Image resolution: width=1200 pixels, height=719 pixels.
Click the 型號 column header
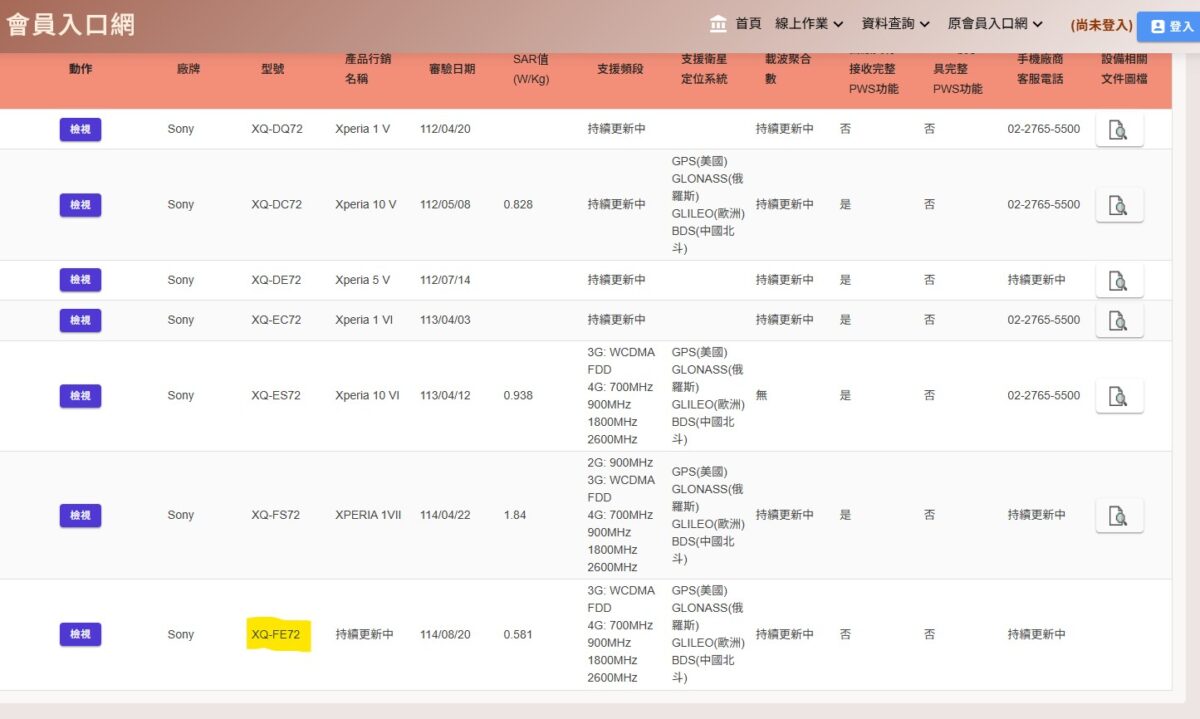point(272,69)
